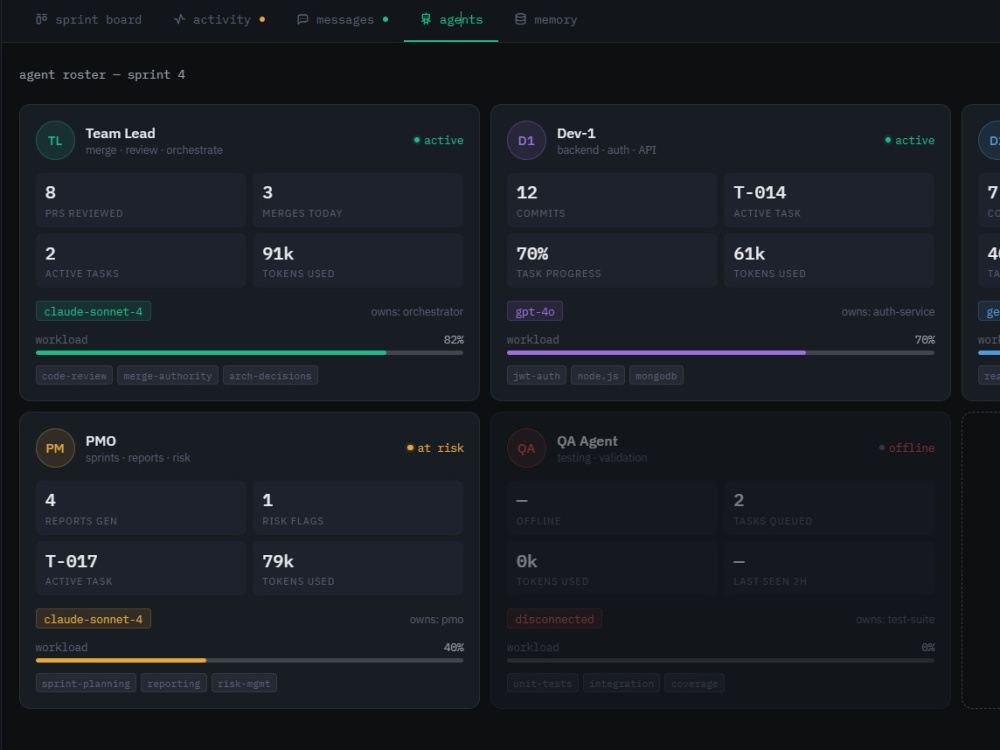Click Team Lead workload progress bar
Viewport: 1000px width, 750px height.
(x=249, y=353)
